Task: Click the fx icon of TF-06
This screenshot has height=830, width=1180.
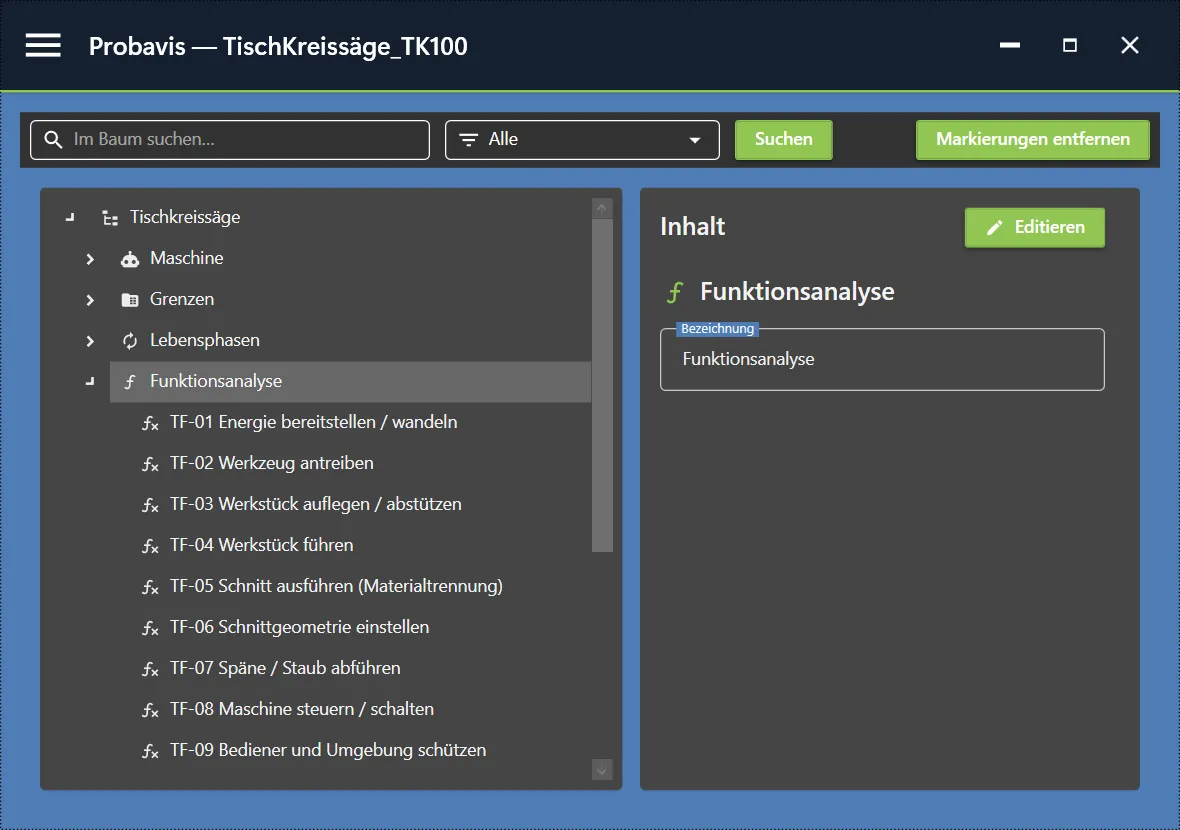Action: pyautogui.click(x=151, y=628)
